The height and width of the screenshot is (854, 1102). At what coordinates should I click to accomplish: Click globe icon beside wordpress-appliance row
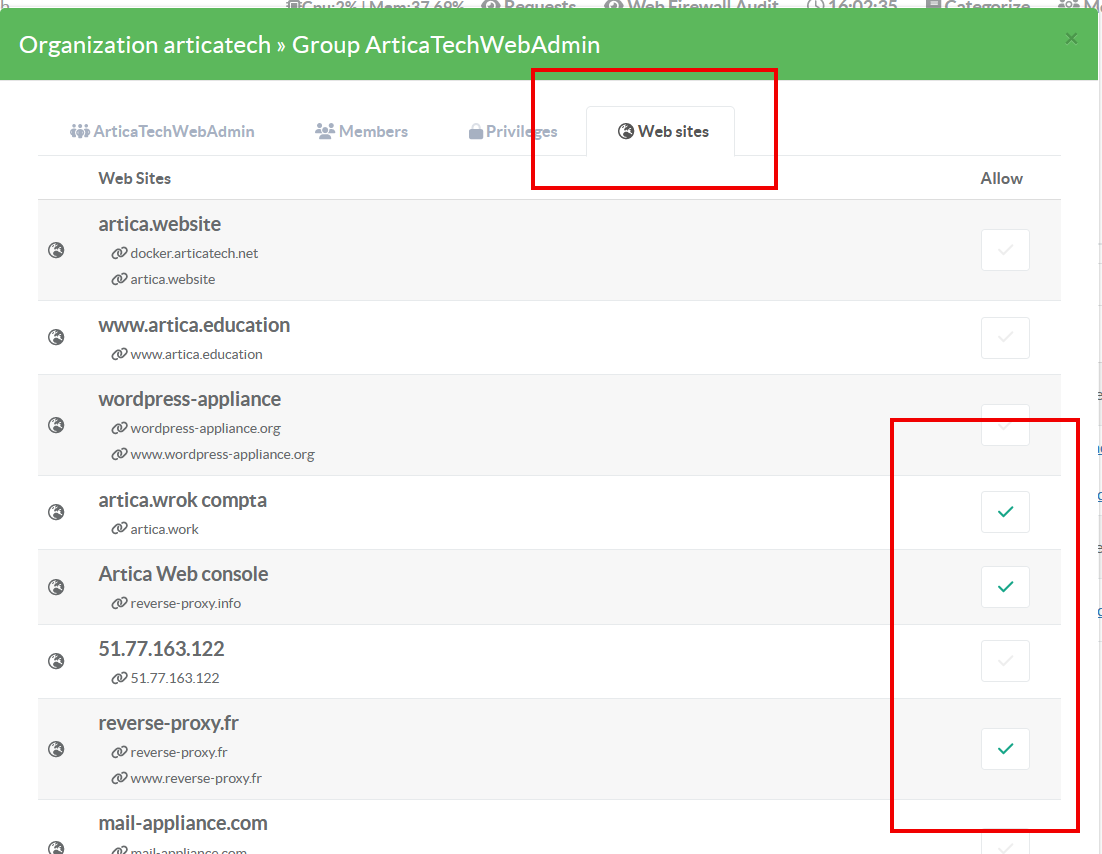[x=57, y=425]
